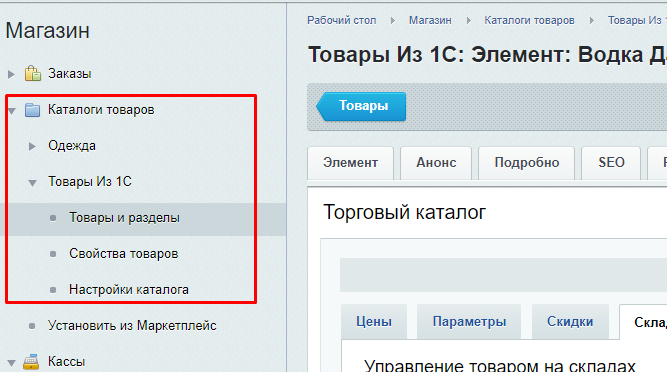Expand the Заказы tree node arrow
This screenshot has width=667, height=372.
tap(11, 74)
